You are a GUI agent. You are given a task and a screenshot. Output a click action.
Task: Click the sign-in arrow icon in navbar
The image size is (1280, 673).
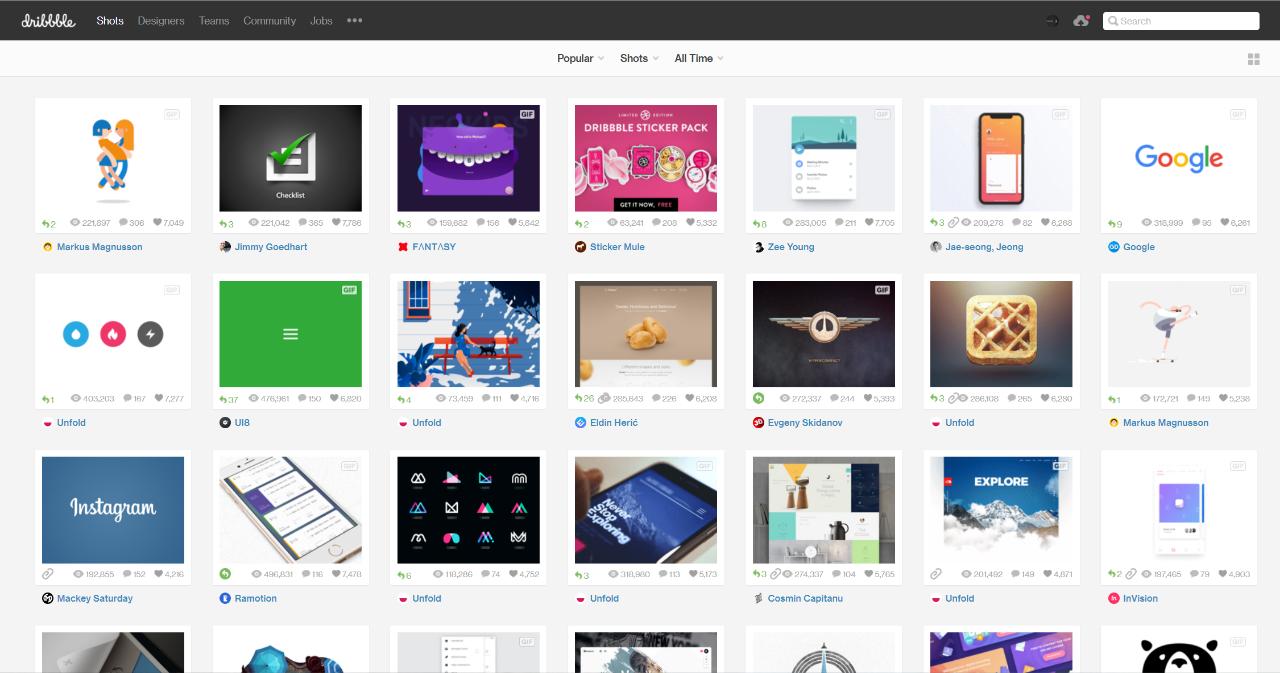click(x=1052, y=21)
